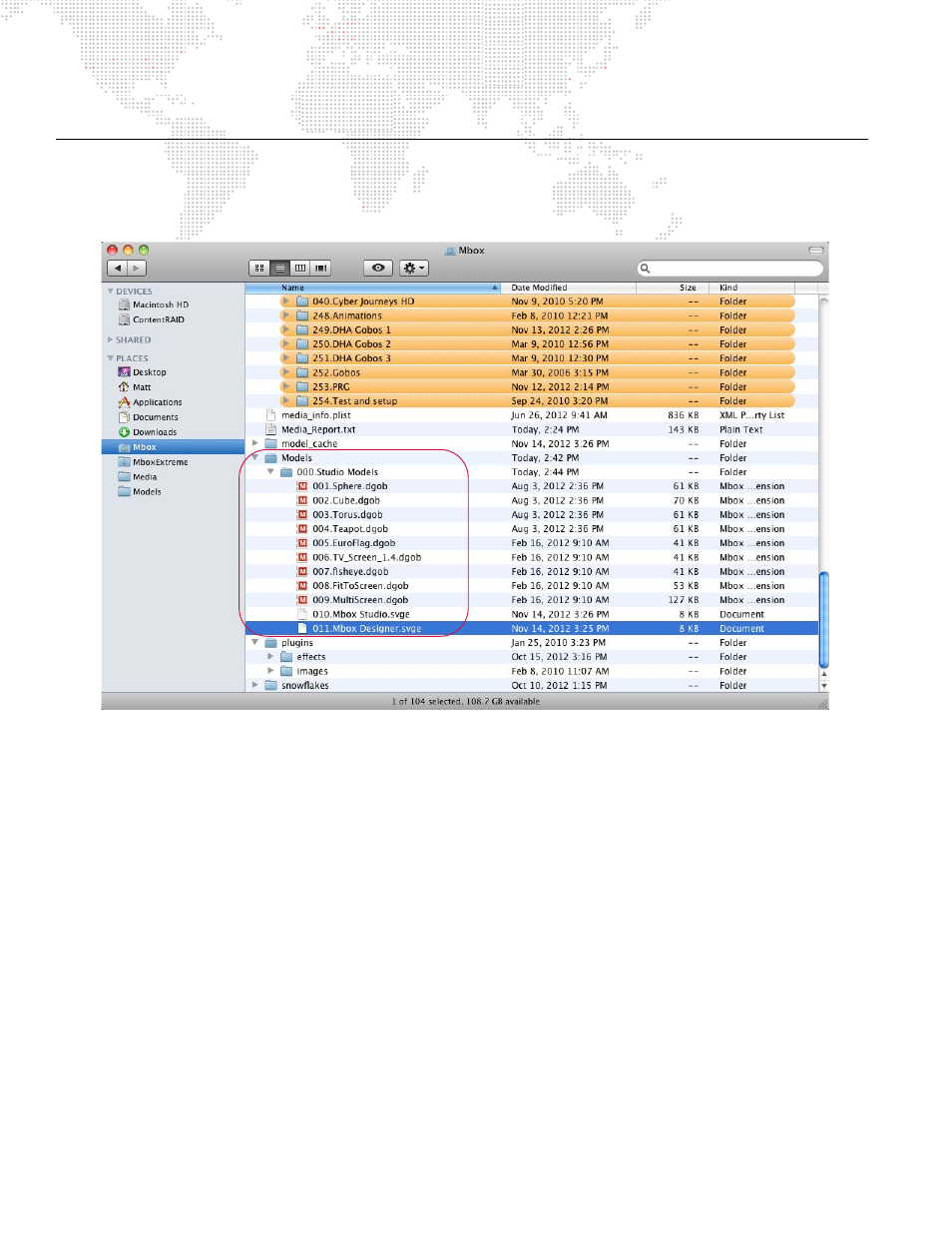The height and width of the screenshot is (1233, 952).
Task: Expand the model_cache folder
Action: 255,443
